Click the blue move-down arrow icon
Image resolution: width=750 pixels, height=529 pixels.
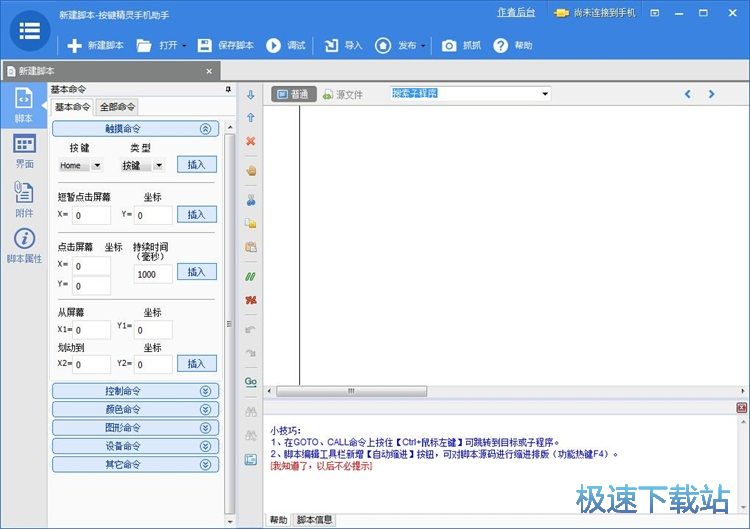pyautogui.click(x=250, y=95)
